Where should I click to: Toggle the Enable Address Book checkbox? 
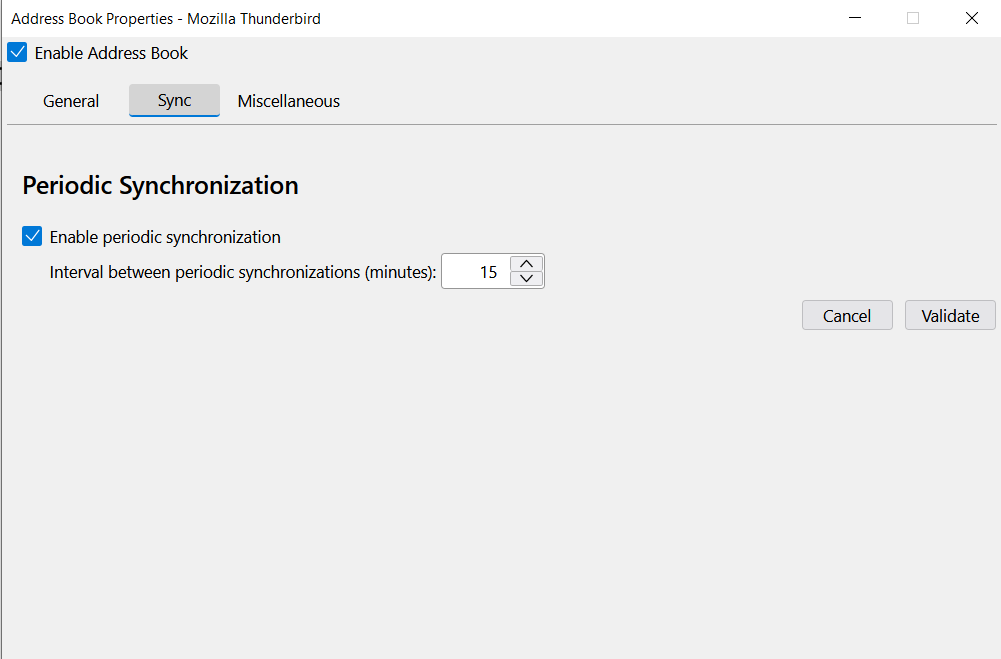pos(17,52)
